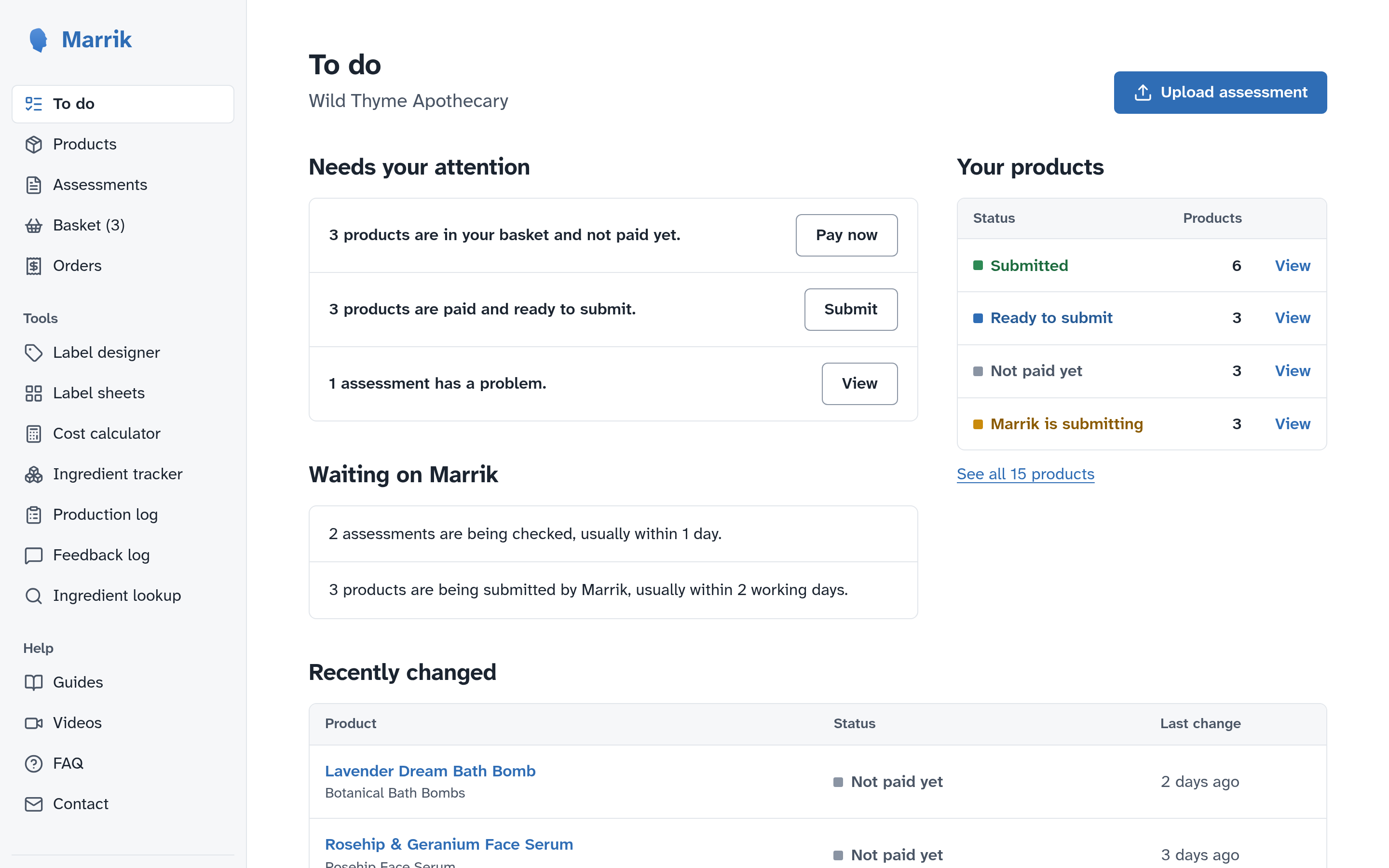The width and height of the screenshot is (1389, 868).
Task: Open Lavender Dream Bath Bomb product
Action: [x=430, y=771]
